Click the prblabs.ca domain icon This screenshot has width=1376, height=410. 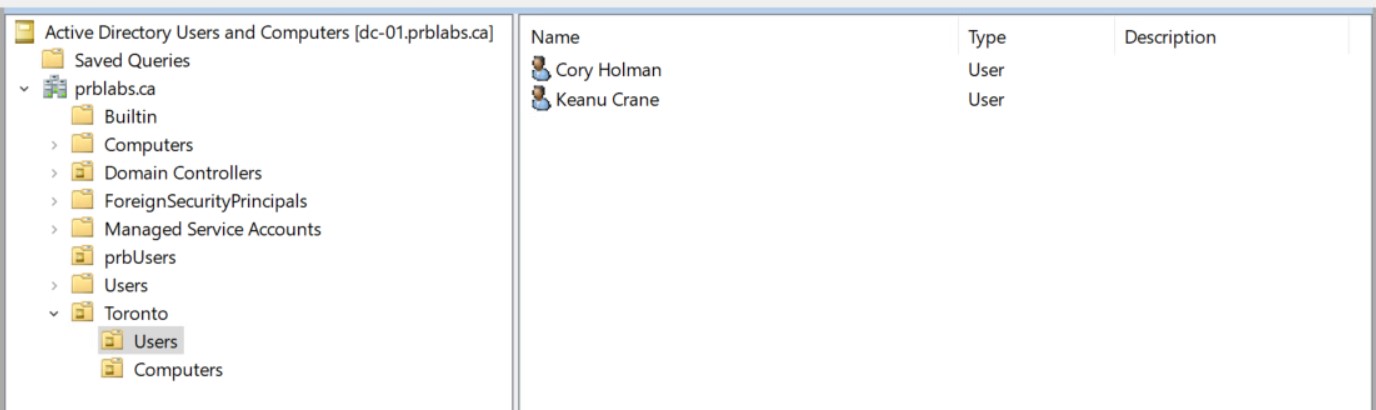(55, 89)
